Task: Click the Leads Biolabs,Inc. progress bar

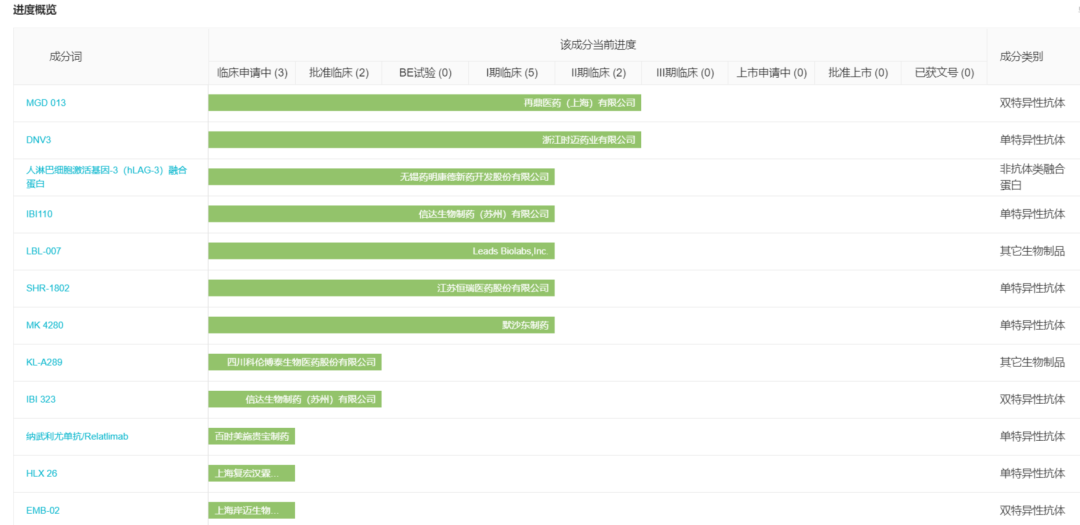Action: 382,251
